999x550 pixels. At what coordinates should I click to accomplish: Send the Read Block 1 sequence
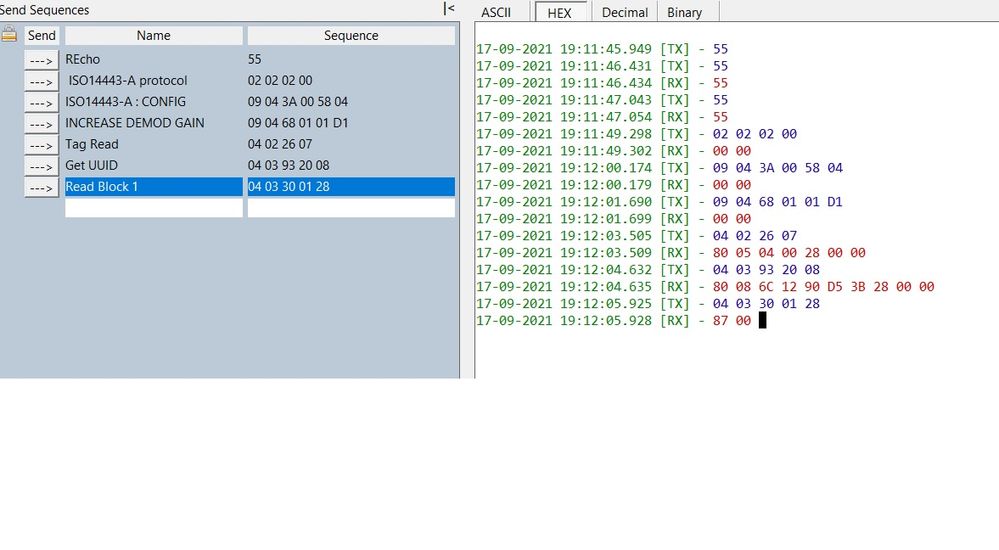pyautogui.click(x=41, y=187)
